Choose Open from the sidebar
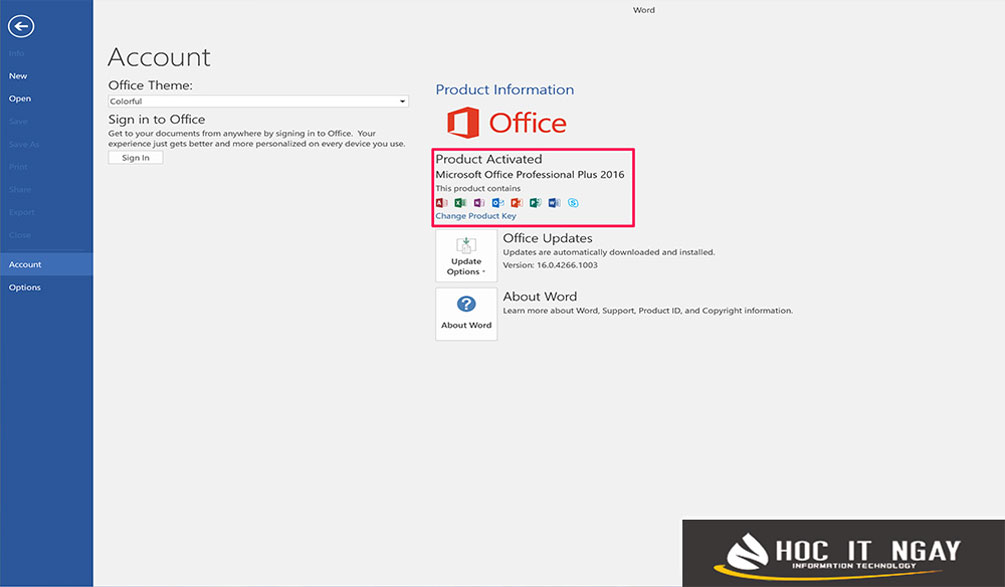1005x587 pixels. click(20, 99)
